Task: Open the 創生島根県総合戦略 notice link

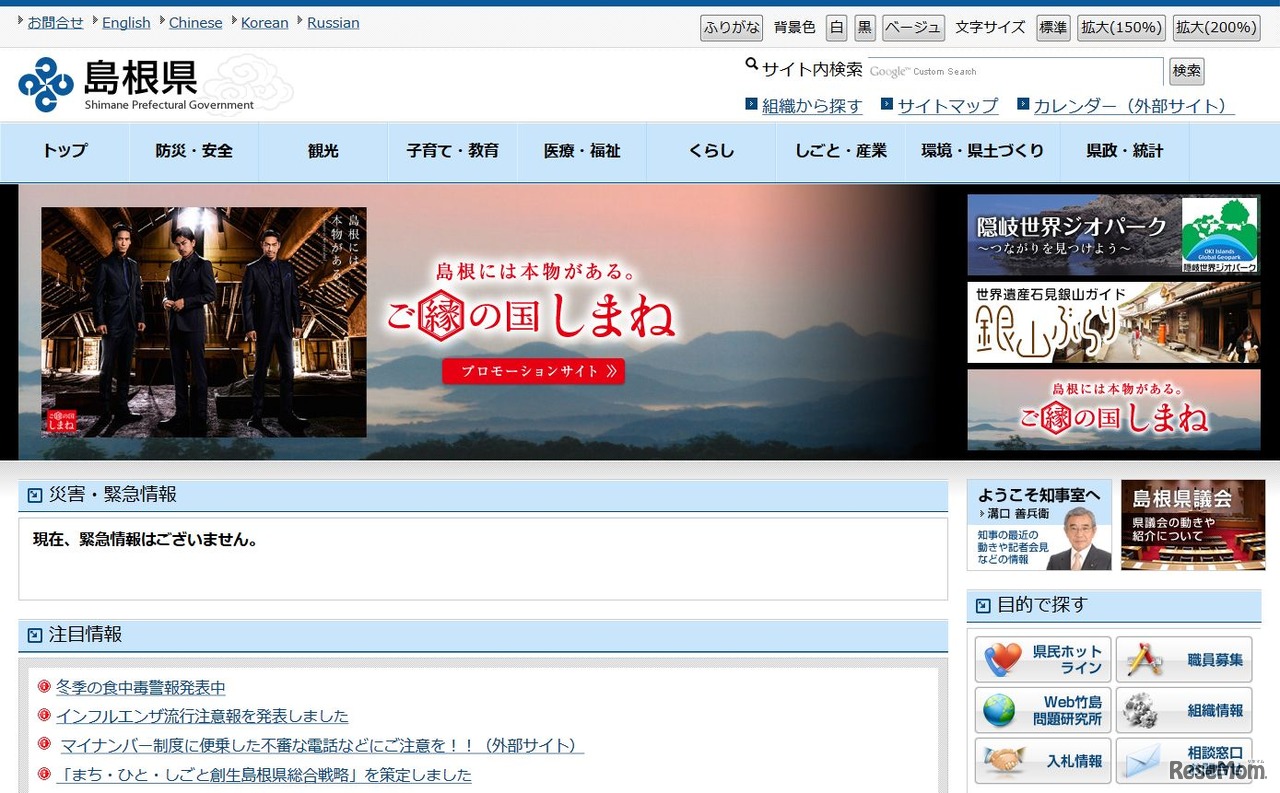Action: pos(264,774)
